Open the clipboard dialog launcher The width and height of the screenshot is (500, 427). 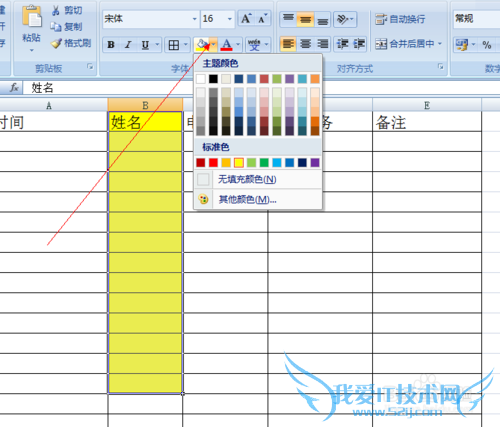pos(90,67)
